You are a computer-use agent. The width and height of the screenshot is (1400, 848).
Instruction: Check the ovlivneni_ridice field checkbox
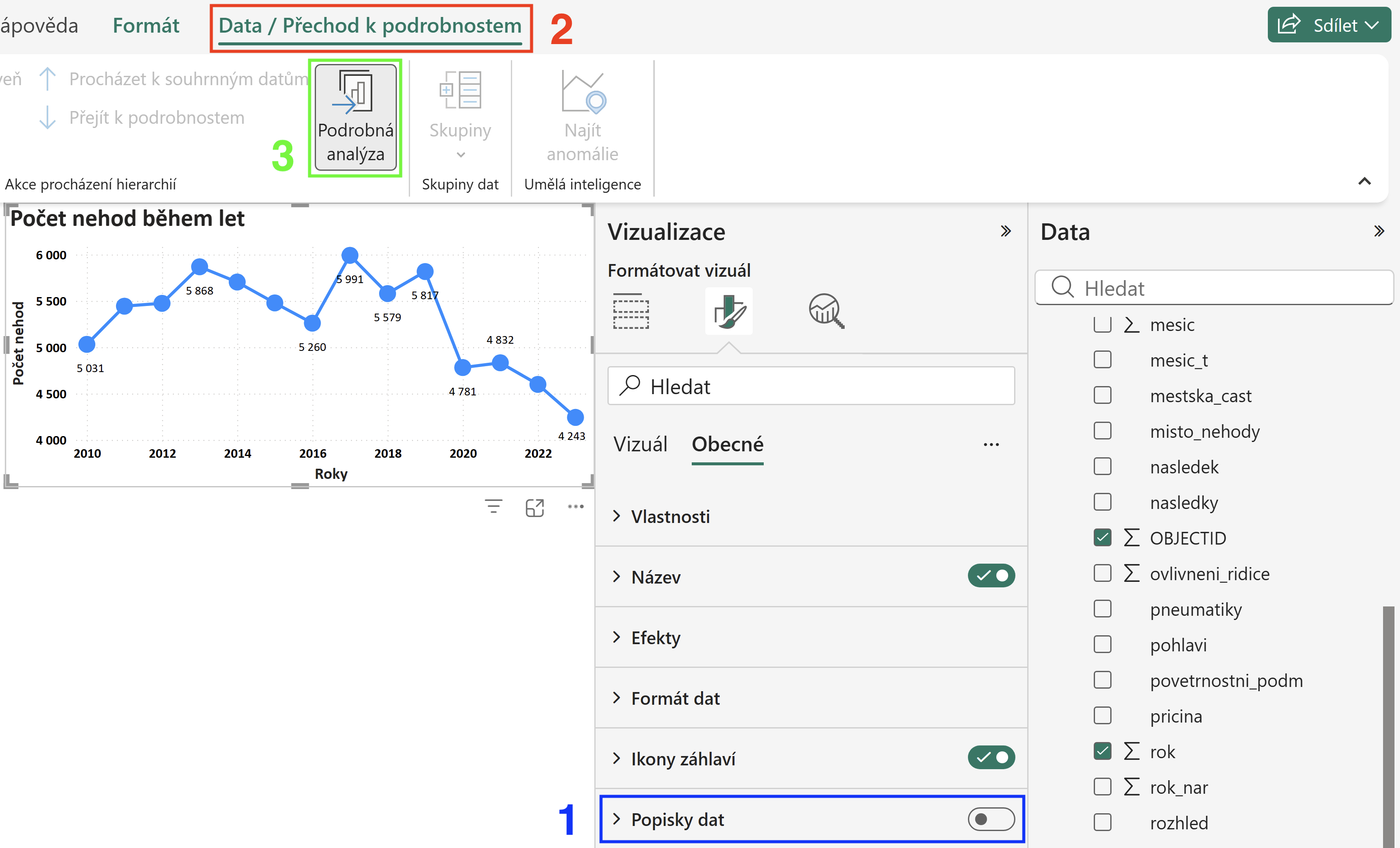pos(1102,573)
